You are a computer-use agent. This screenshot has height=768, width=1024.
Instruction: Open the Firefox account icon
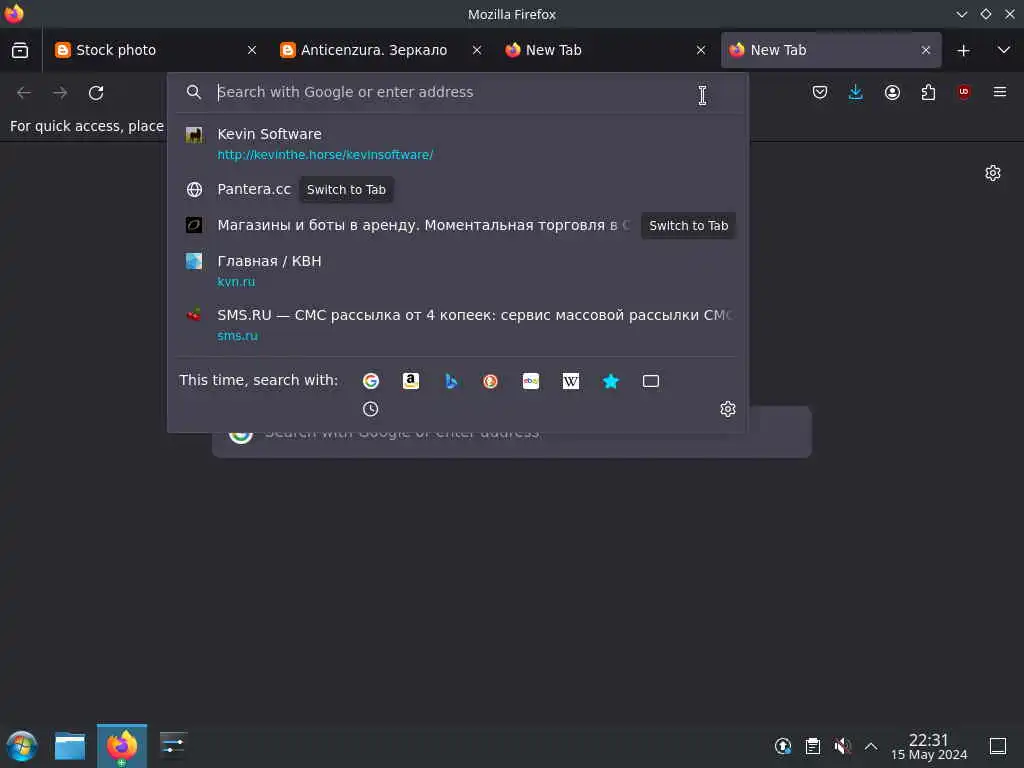892,93
